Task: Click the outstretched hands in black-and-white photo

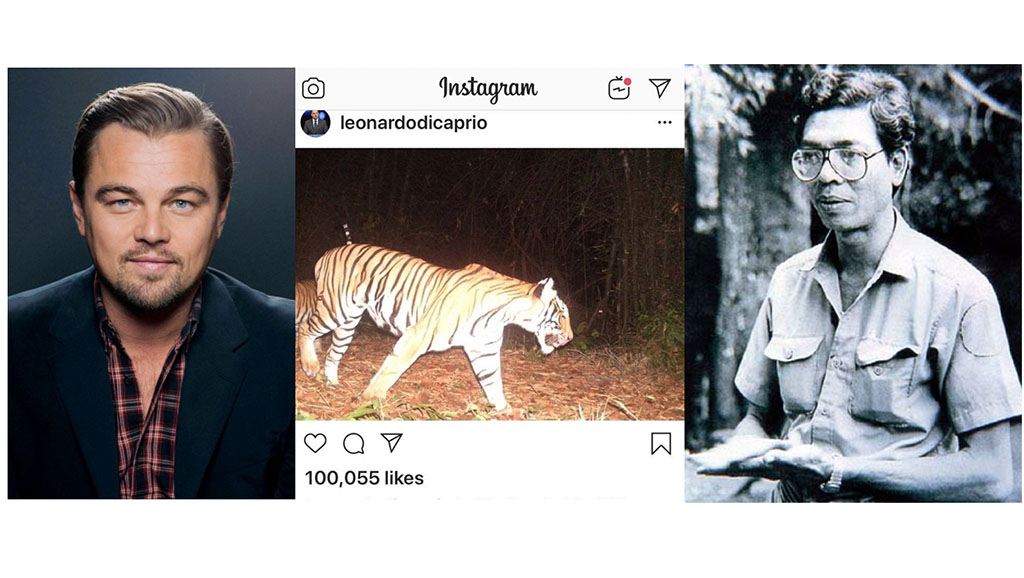Action: [x=760, y=458]
